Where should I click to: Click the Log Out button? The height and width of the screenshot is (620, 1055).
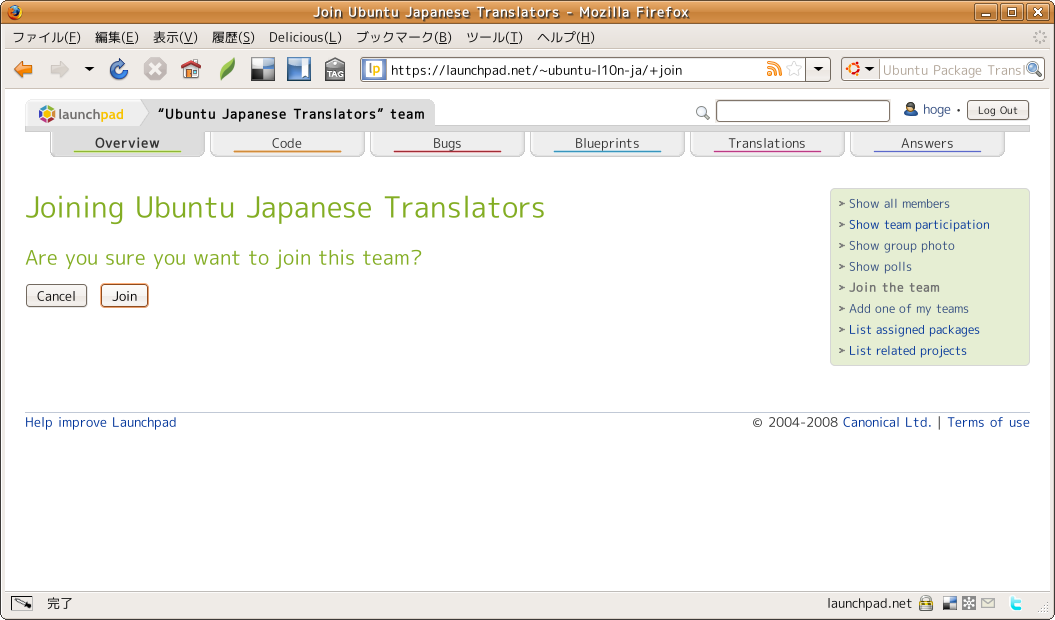click(998, 110)
